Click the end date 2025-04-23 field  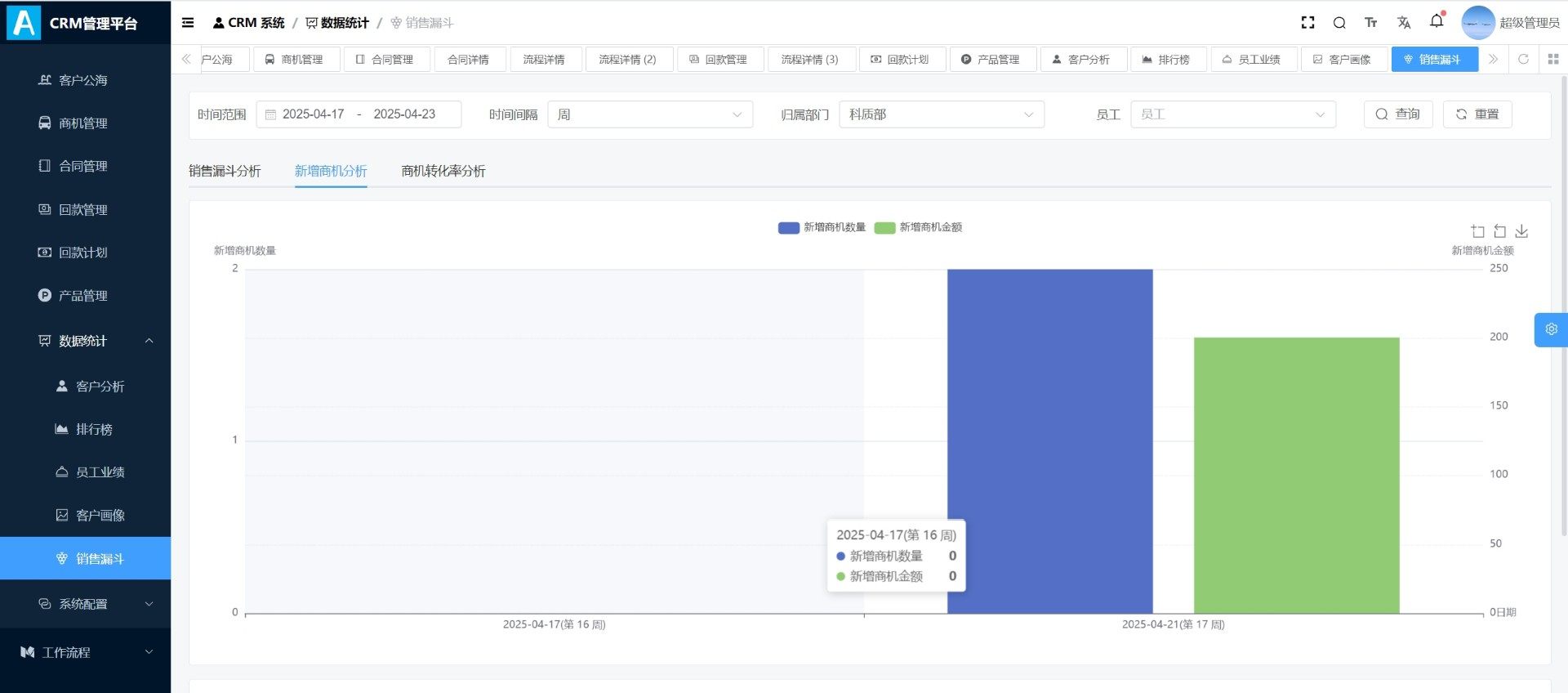tap(404, 114)
